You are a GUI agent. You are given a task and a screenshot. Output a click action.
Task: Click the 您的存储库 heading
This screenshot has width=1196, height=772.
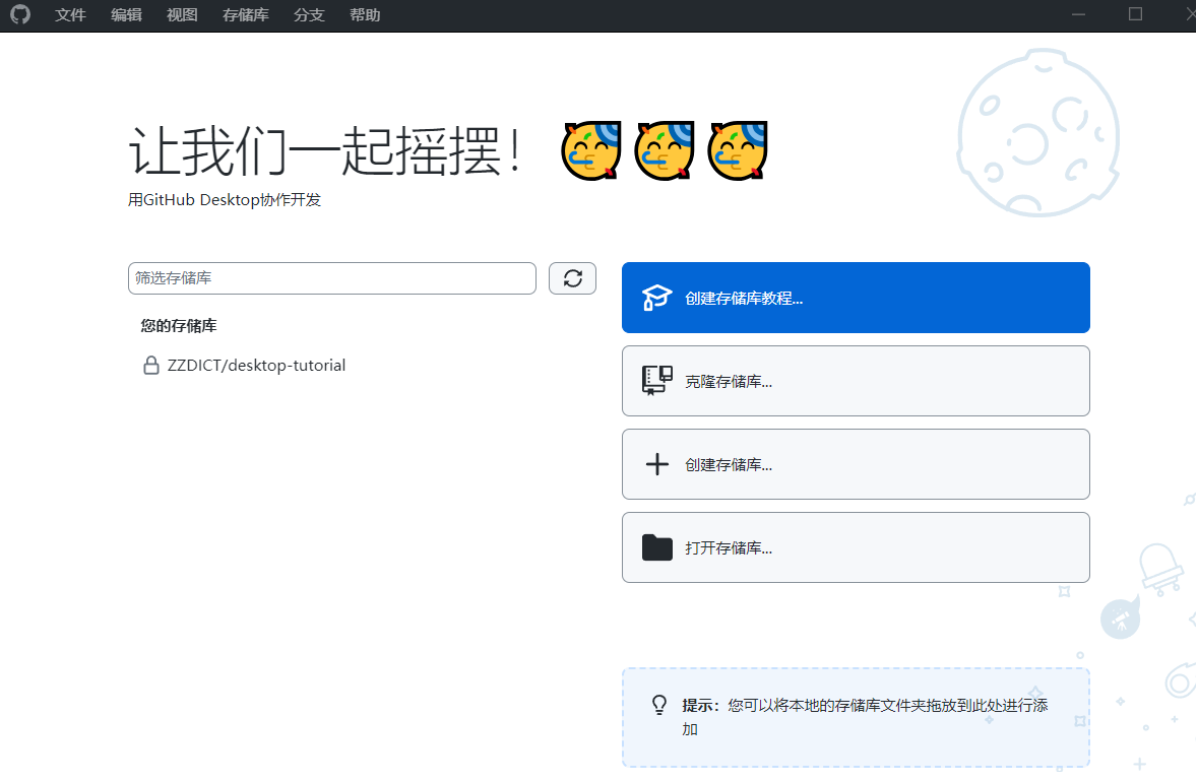[178, 326]
